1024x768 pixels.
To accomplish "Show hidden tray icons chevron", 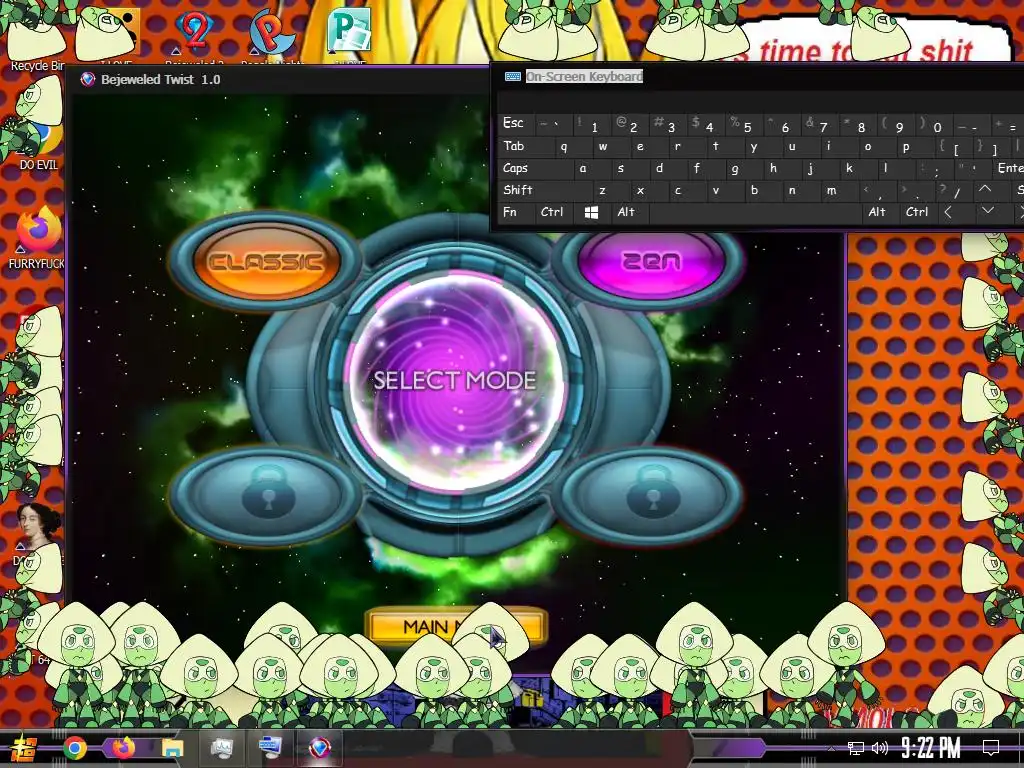I will pos(831,748).
